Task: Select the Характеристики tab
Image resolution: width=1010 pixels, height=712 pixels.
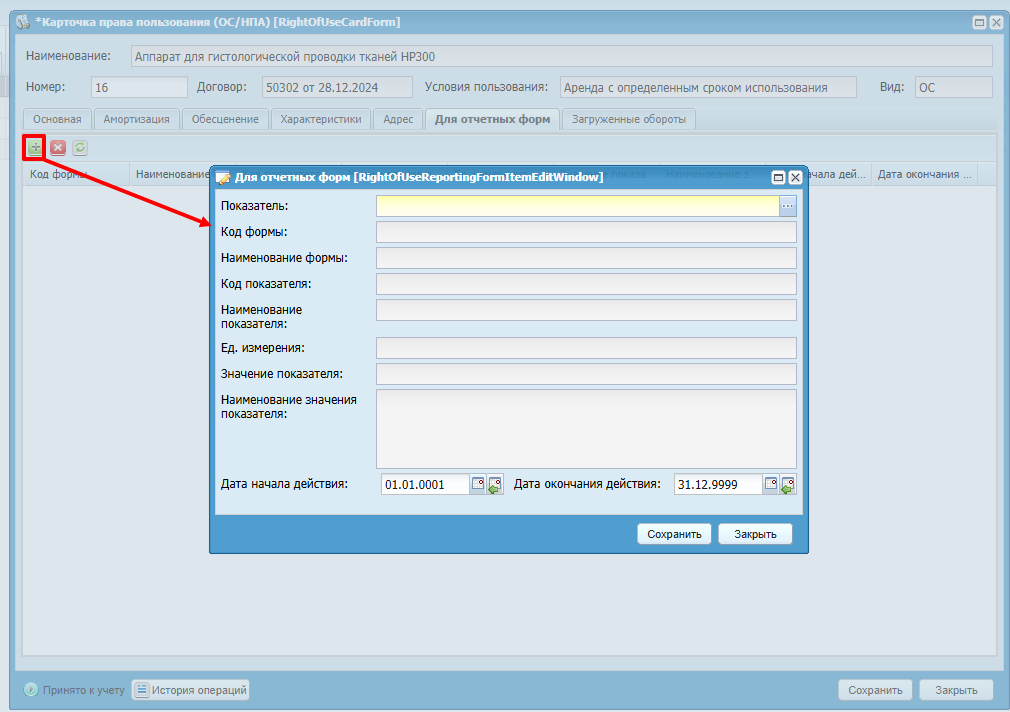Action: click(x=320, y=119)
